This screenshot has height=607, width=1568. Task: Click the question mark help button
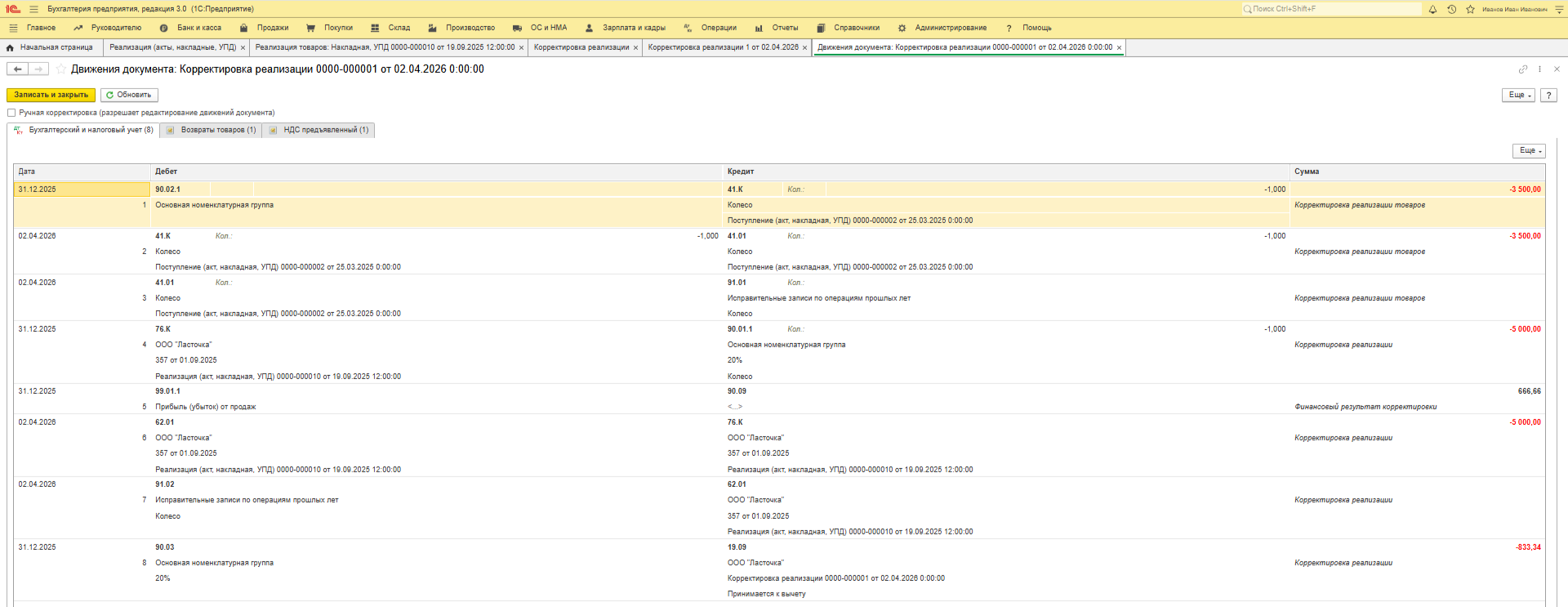pos(1548,96)
